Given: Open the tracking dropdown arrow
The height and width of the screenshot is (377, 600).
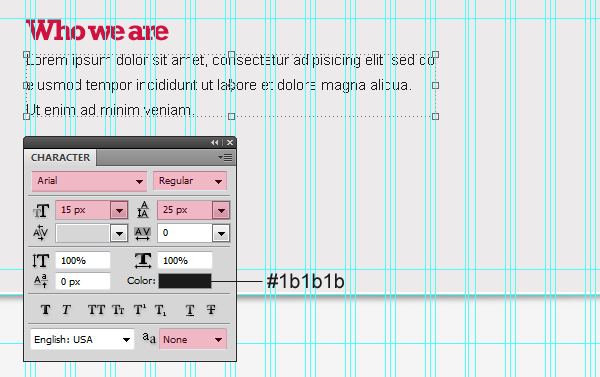Looking at the screenshot, I should coord(221,233).
